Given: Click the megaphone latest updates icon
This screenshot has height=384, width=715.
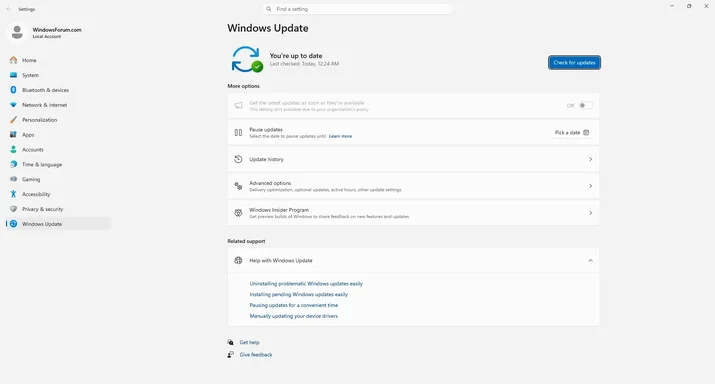Looking at the screenshot, I should 238,105.
